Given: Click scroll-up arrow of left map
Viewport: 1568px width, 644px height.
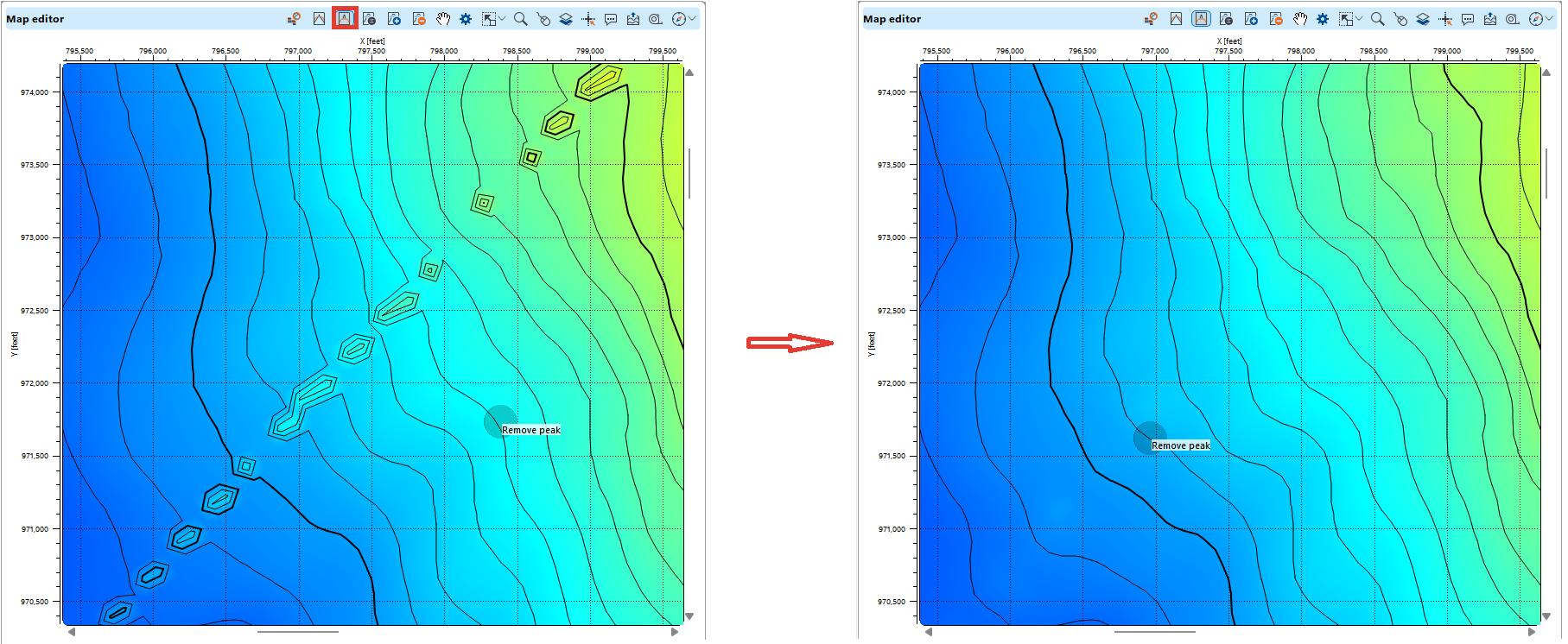Looking at the screenshot, I should click(x=689, y=73).
